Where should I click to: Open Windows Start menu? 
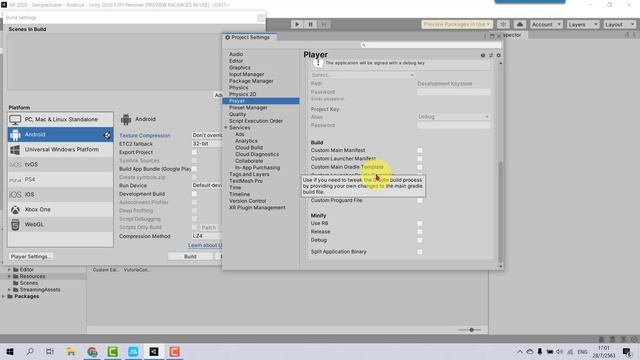coord(10,351)
